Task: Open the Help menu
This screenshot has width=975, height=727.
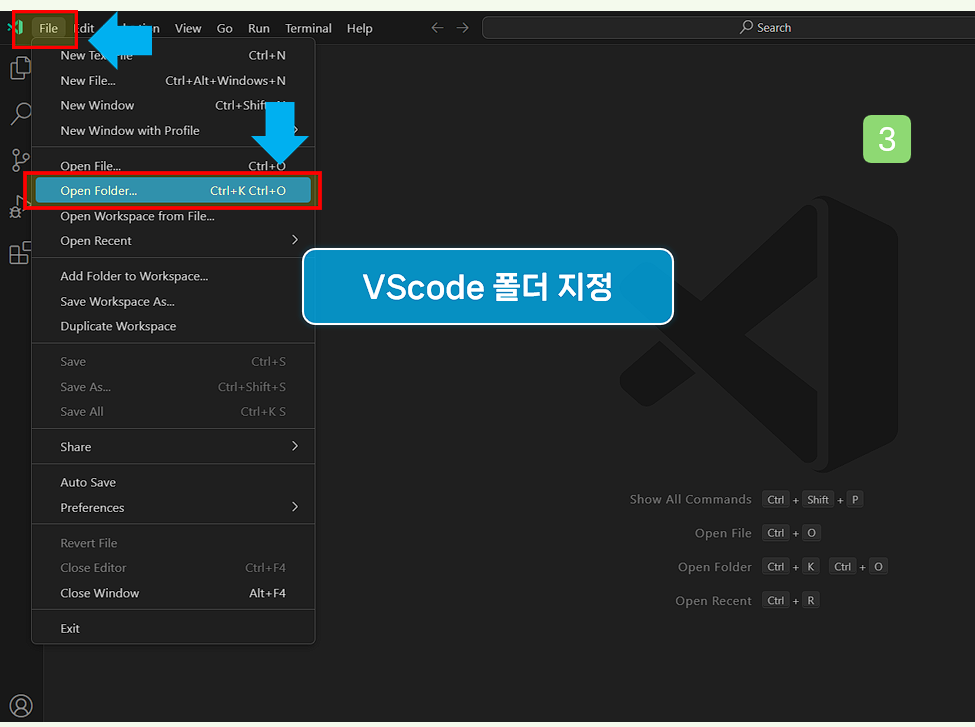Action: point(359,28)
